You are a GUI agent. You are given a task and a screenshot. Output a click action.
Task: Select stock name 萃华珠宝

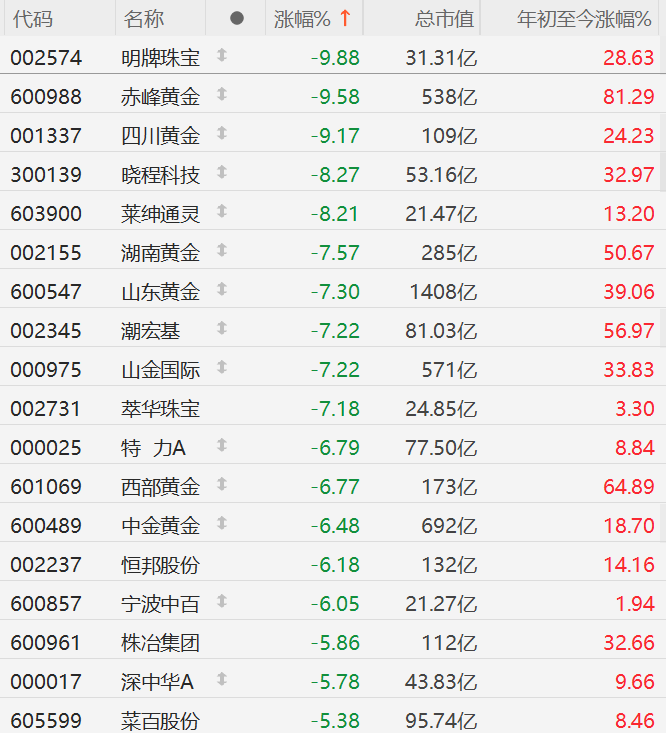(160, 410)
